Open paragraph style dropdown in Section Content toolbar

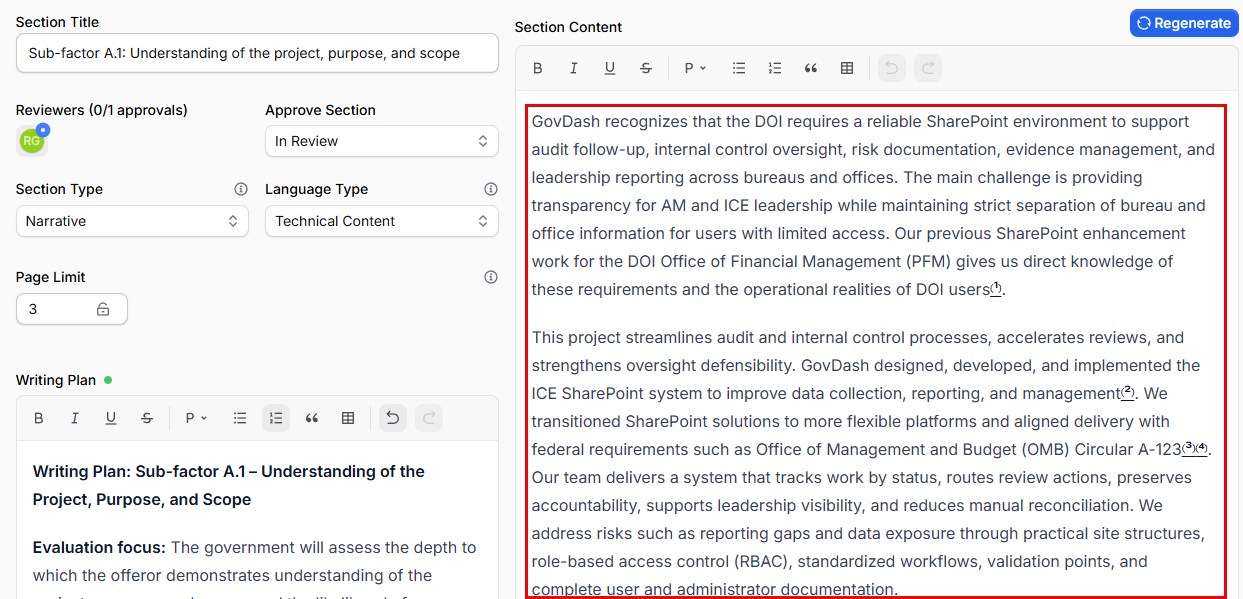pyautogui.click(x=695, y=68)
